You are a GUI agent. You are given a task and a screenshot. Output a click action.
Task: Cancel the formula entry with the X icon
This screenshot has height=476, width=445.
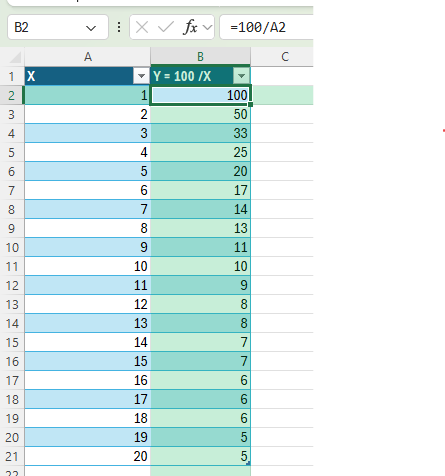[142, 27]
